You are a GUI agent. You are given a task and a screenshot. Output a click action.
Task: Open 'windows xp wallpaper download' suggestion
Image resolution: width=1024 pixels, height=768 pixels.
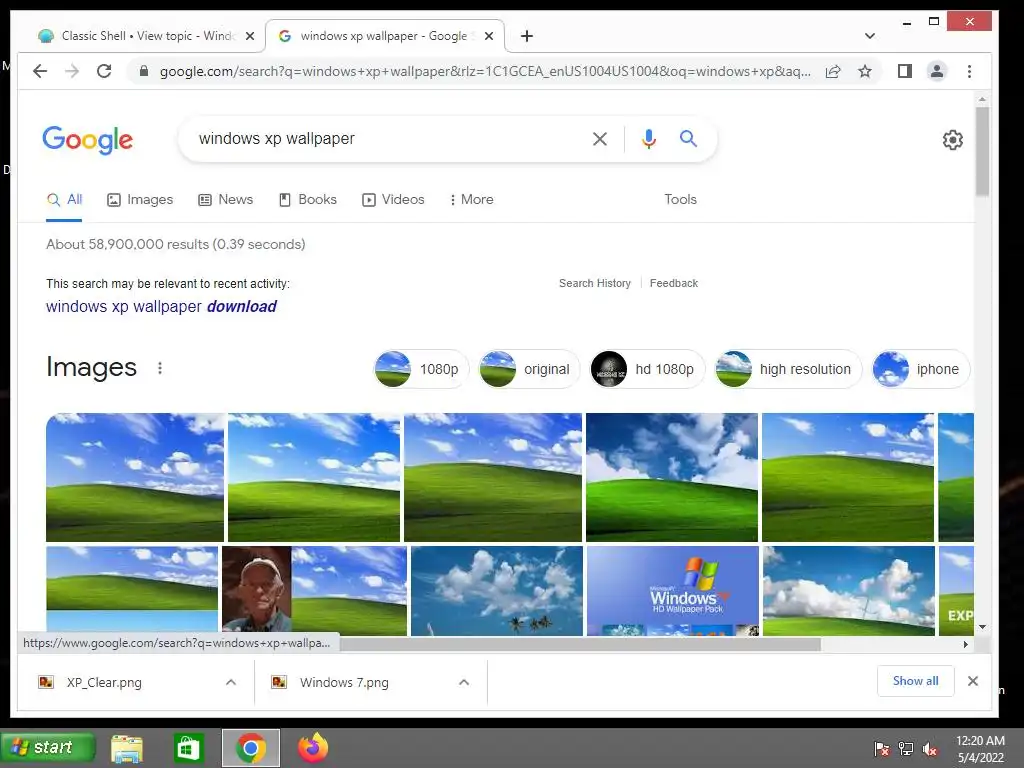(x=161, y=306)
